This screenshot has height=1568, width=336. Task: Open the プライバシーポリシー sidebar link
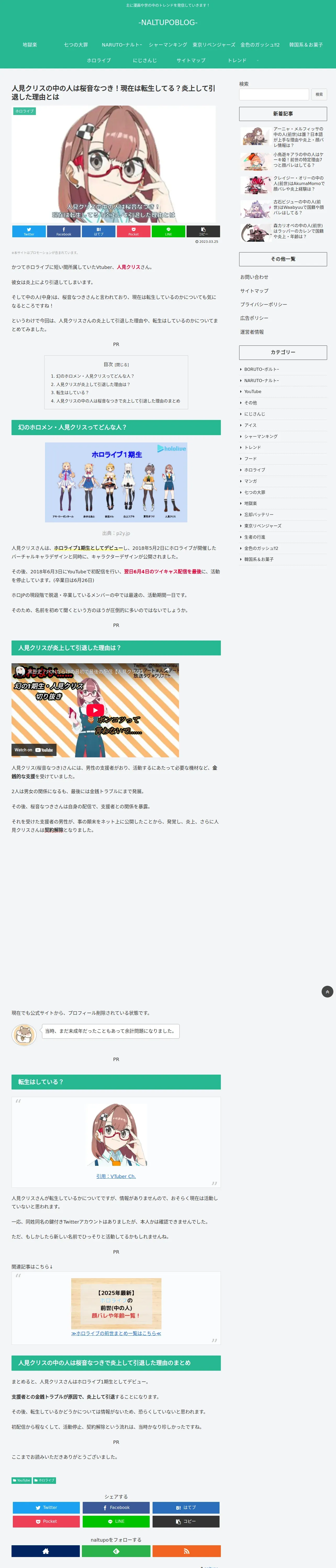[264, 304]
